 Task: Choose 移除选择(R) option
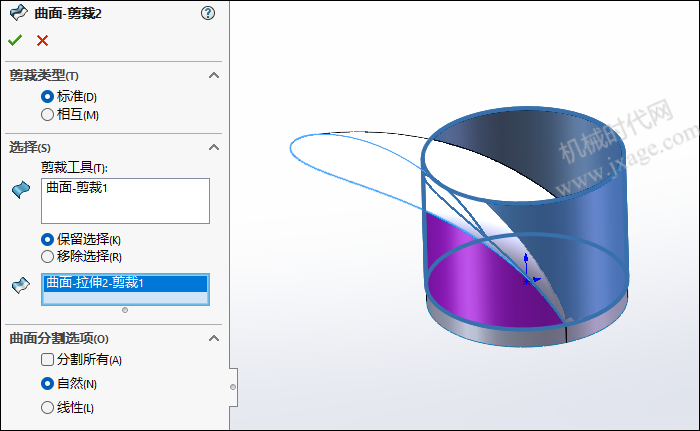47,257
